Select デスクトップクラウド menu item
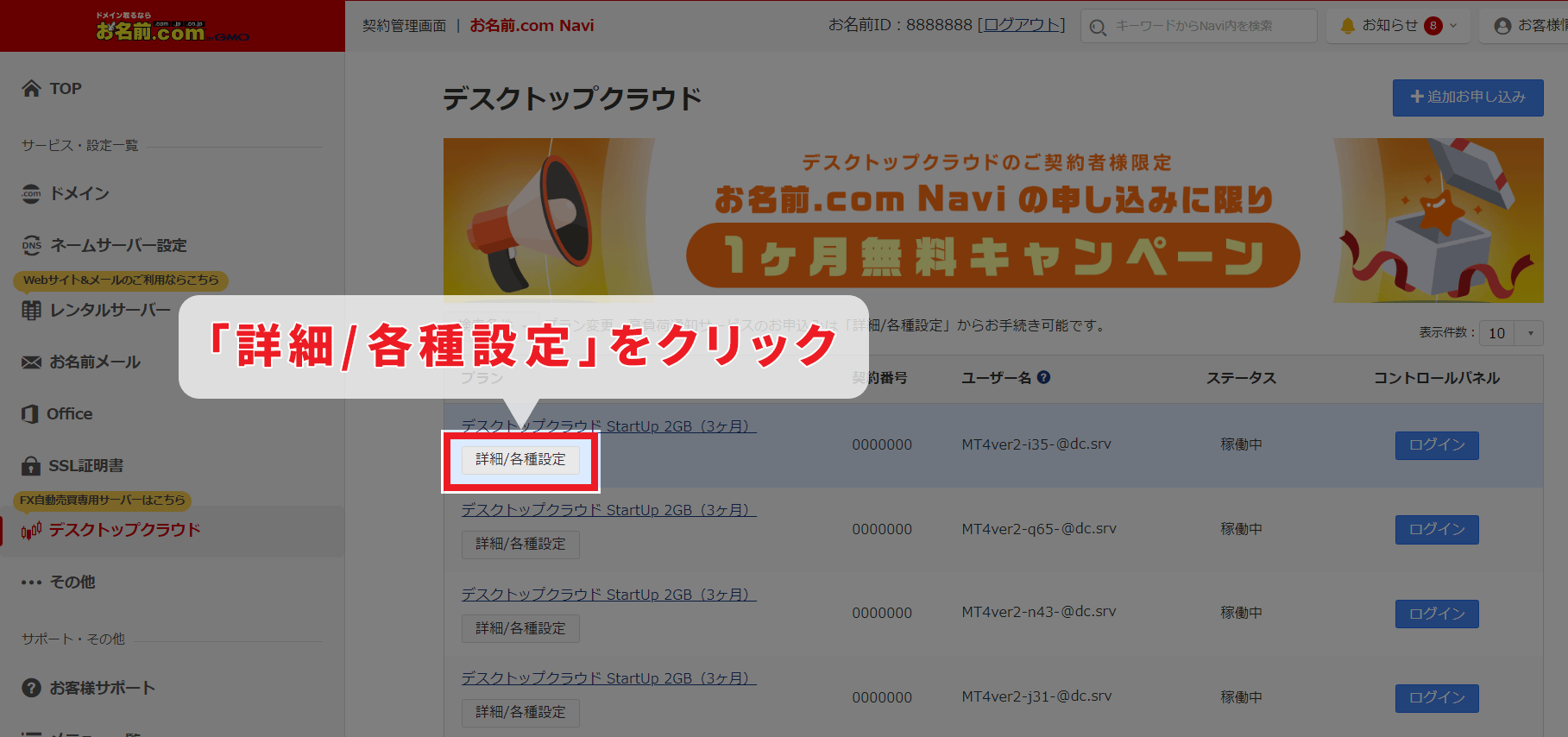This screenshot has width=1568, height=737. [x=124, y=530]
